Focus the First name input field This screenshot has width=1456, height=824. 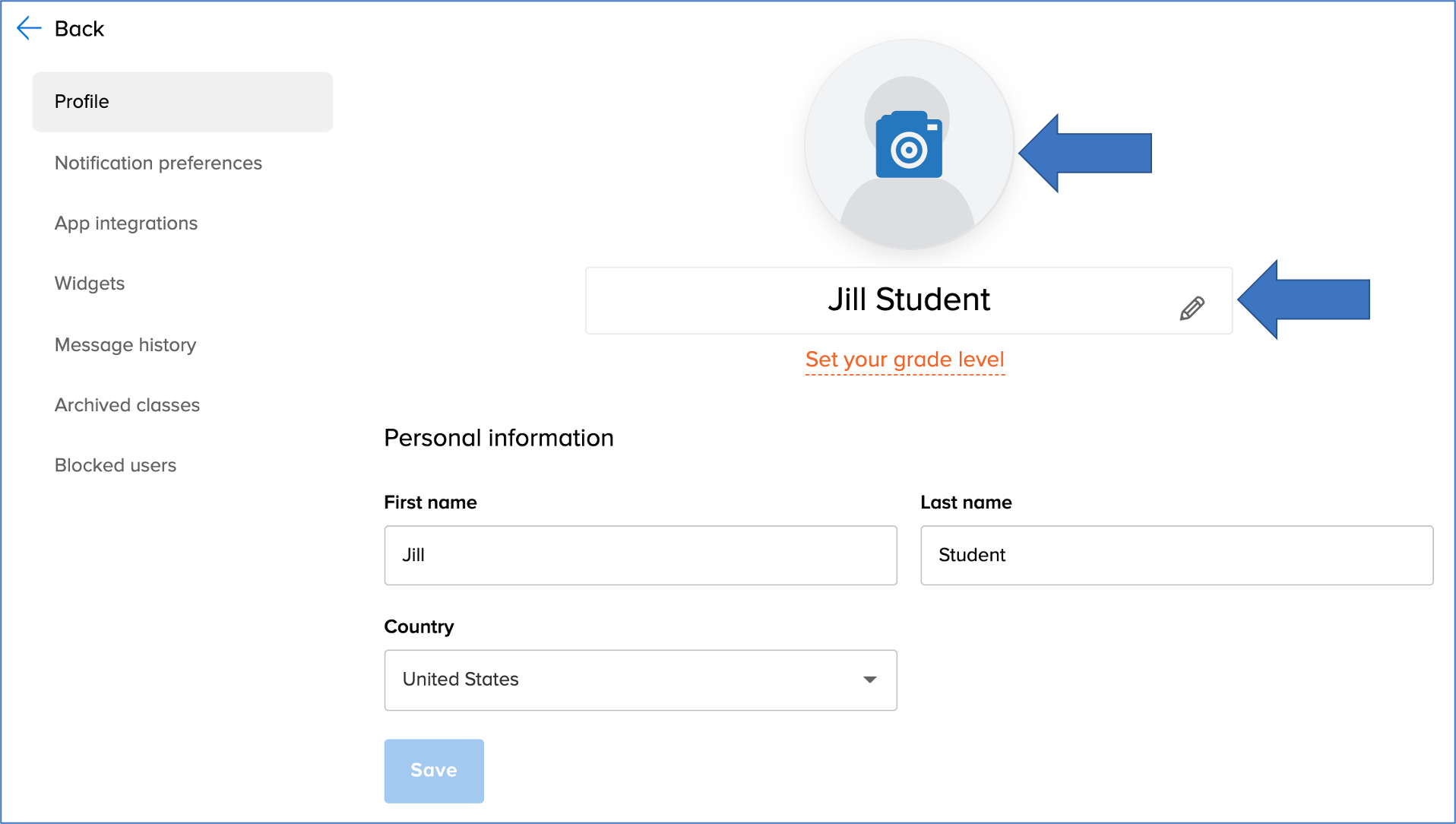[x=640, y=555]
